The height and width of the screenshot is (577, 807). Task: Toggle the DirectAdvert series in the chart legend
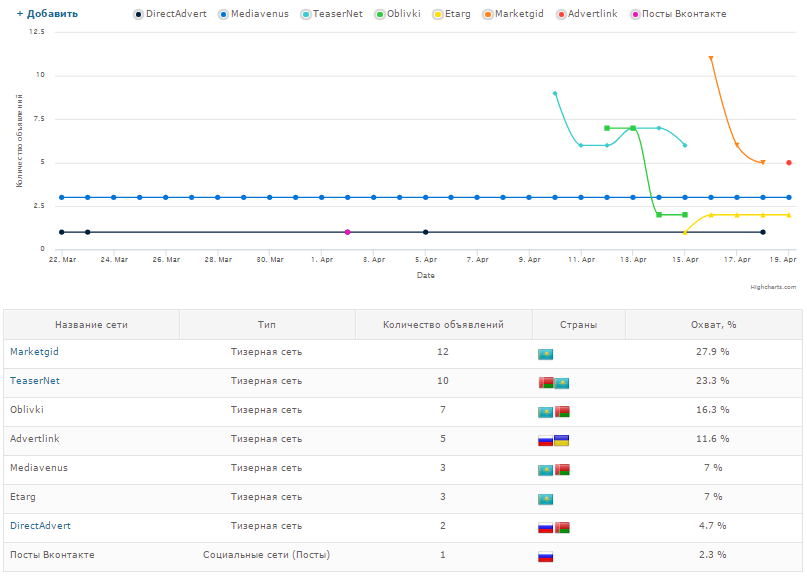click(170, 14)
